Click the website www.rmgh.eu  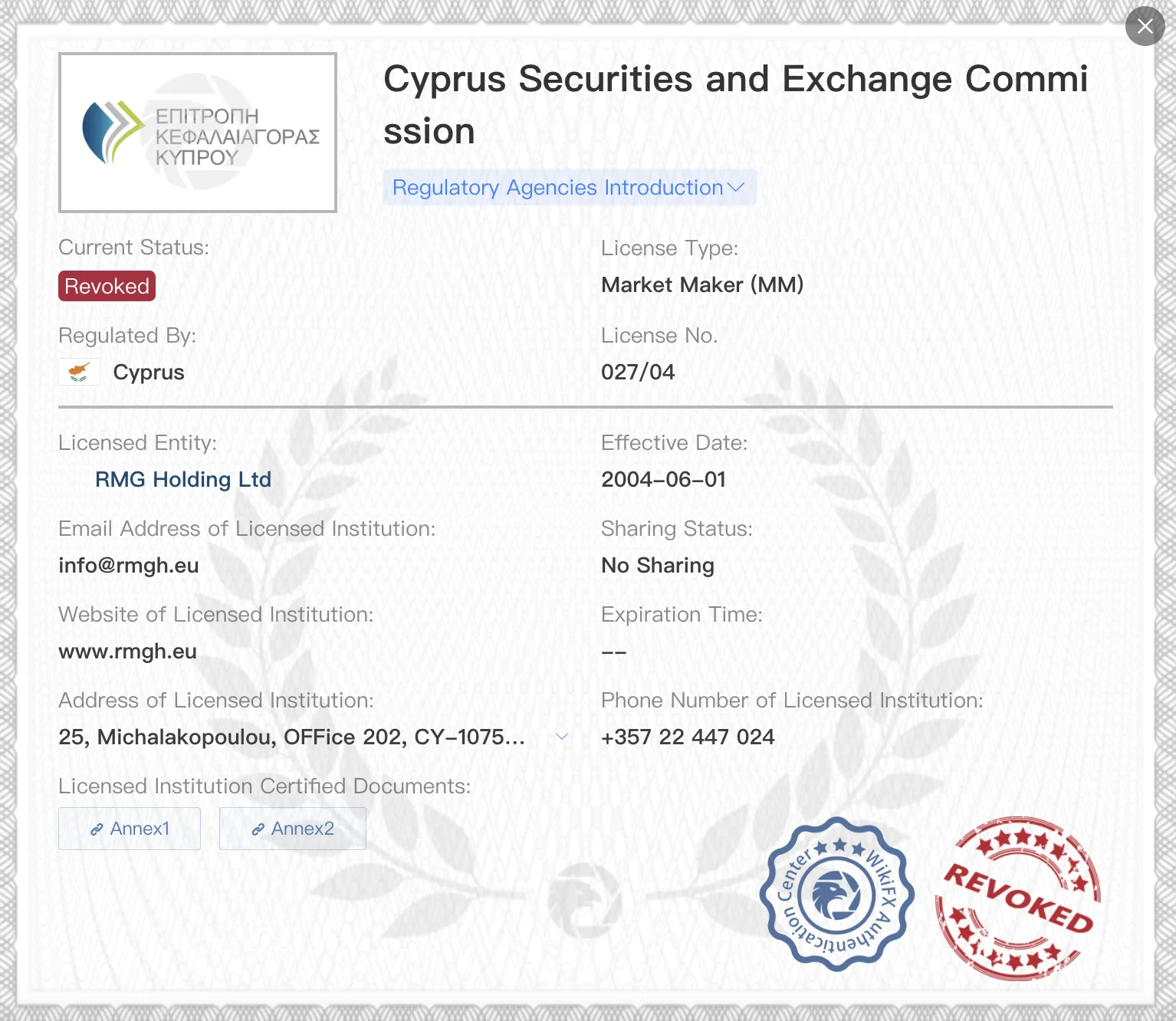127,652
